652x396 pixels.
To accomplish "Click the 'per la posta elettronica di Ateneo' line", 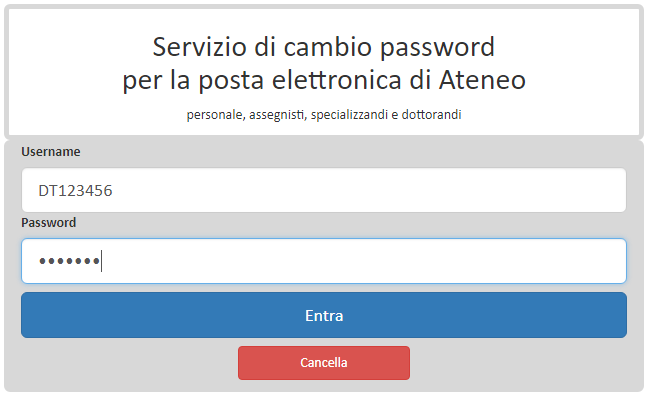I will (x=324, y=80).
